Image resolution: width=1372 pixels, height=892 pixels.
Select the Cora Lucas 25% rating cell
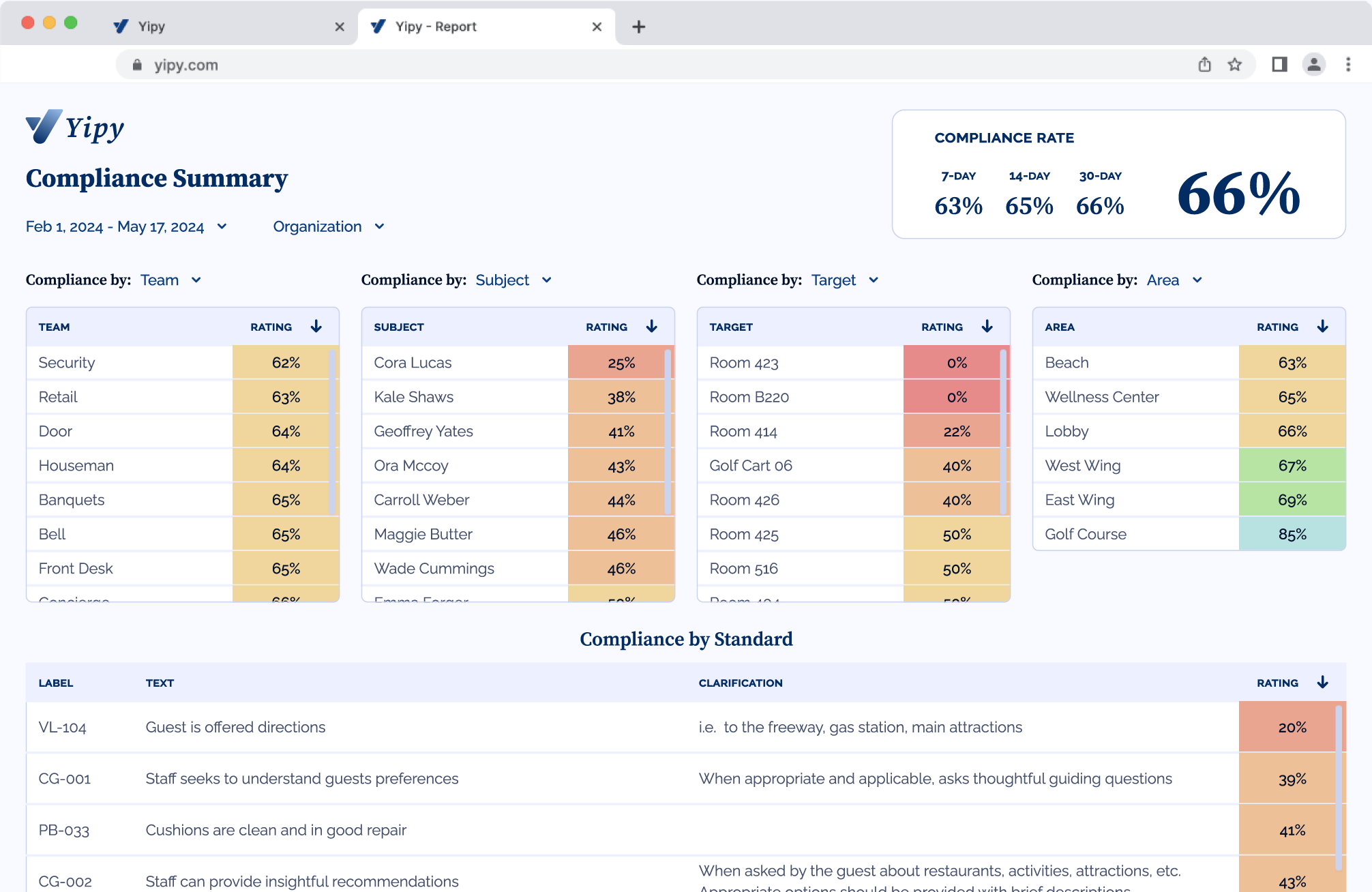point(621,363)
